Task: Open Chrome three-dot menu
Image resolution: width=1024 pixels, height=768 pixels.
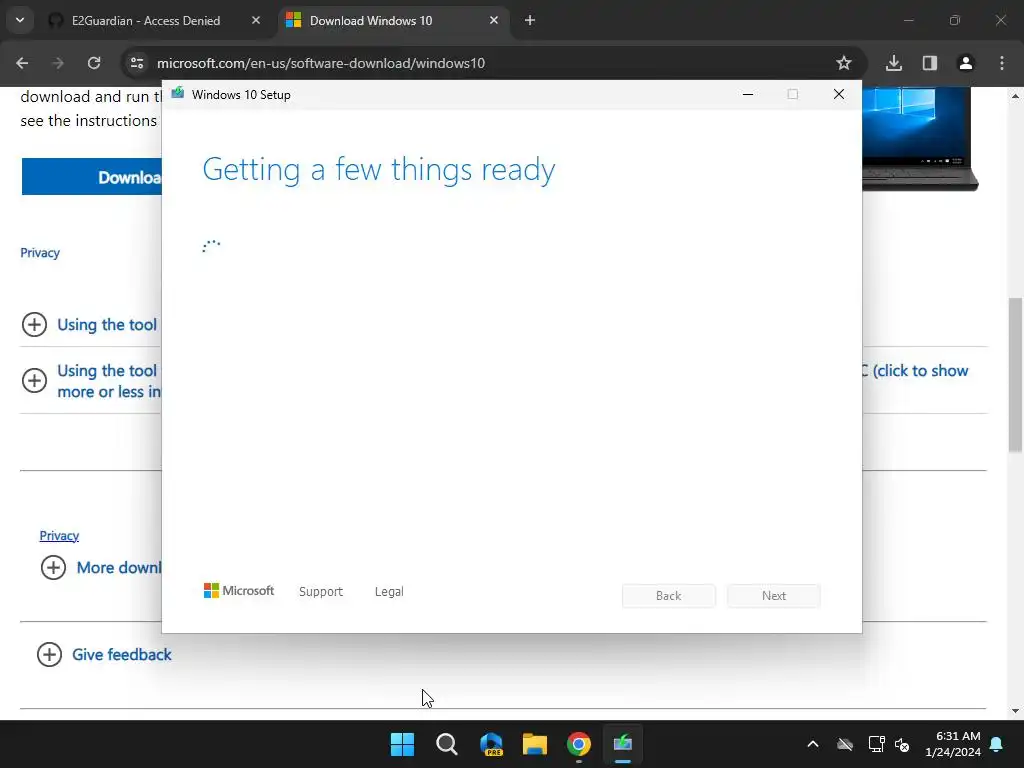Action: pyautogui.click(x=1002, y=63)
